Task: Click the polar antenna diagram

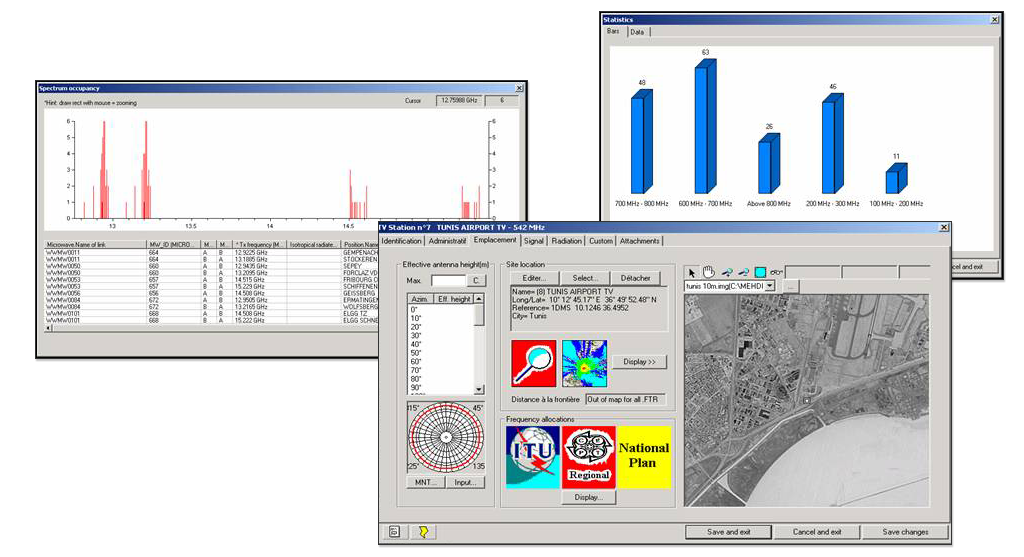Action: click(446, 438)
